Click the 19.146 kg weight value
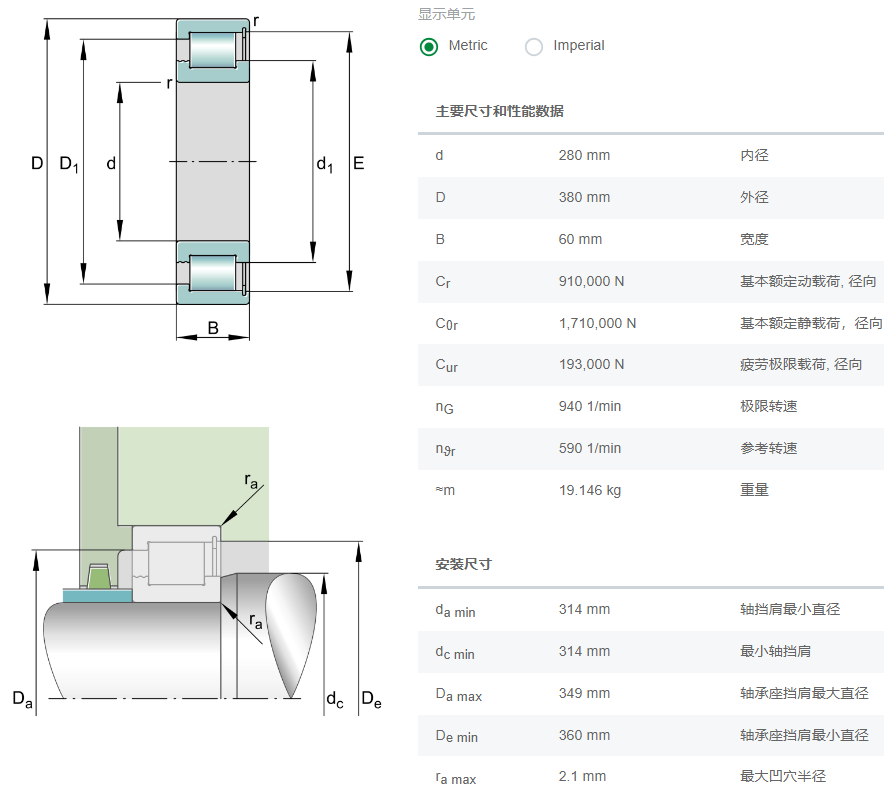884x794 pixels. (x=590, y=490)
